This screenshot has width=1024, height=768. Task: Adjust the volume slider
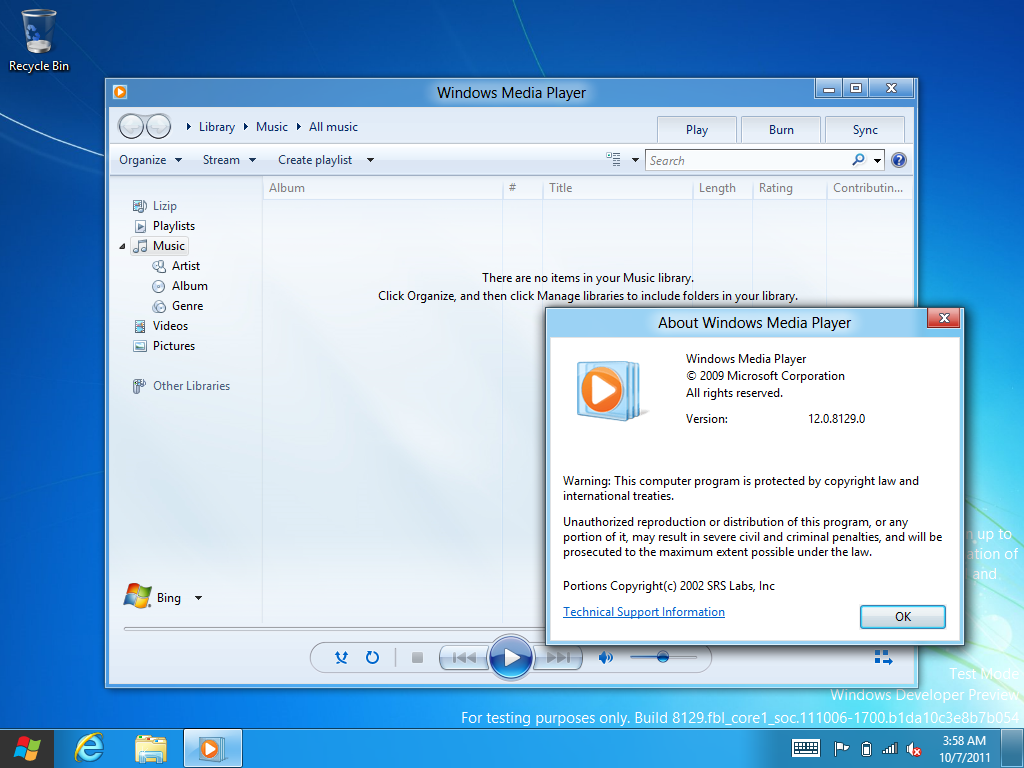(662, 657)
